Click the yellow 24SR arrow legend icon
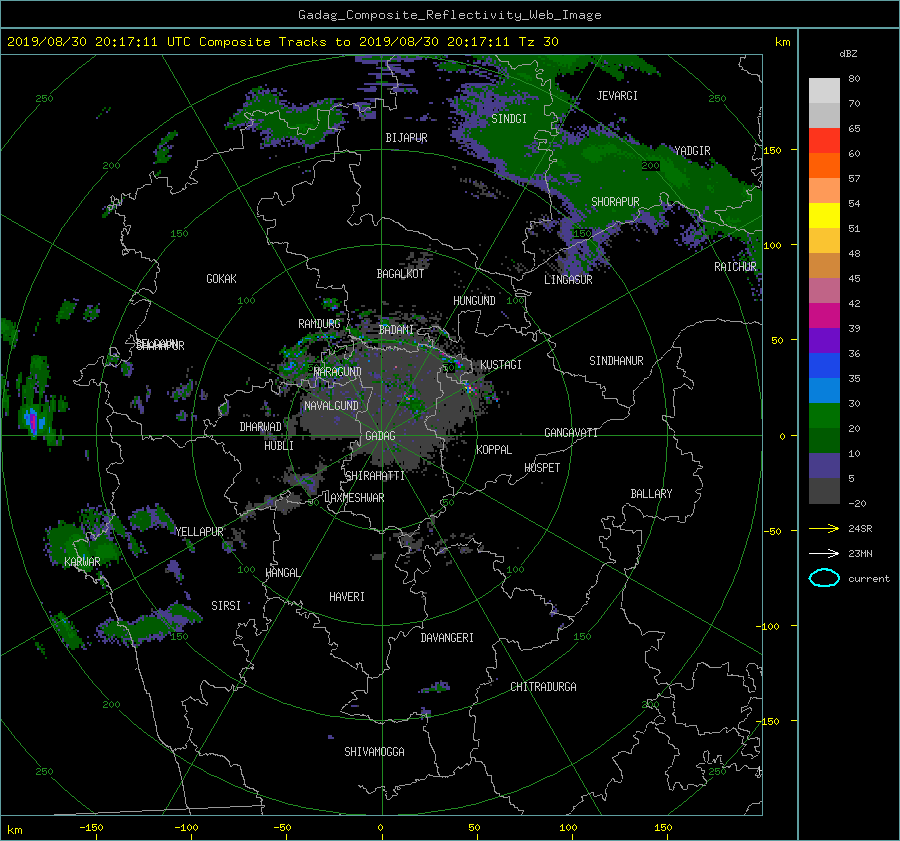This screenshot has width=900, height=841. (824, 528)
